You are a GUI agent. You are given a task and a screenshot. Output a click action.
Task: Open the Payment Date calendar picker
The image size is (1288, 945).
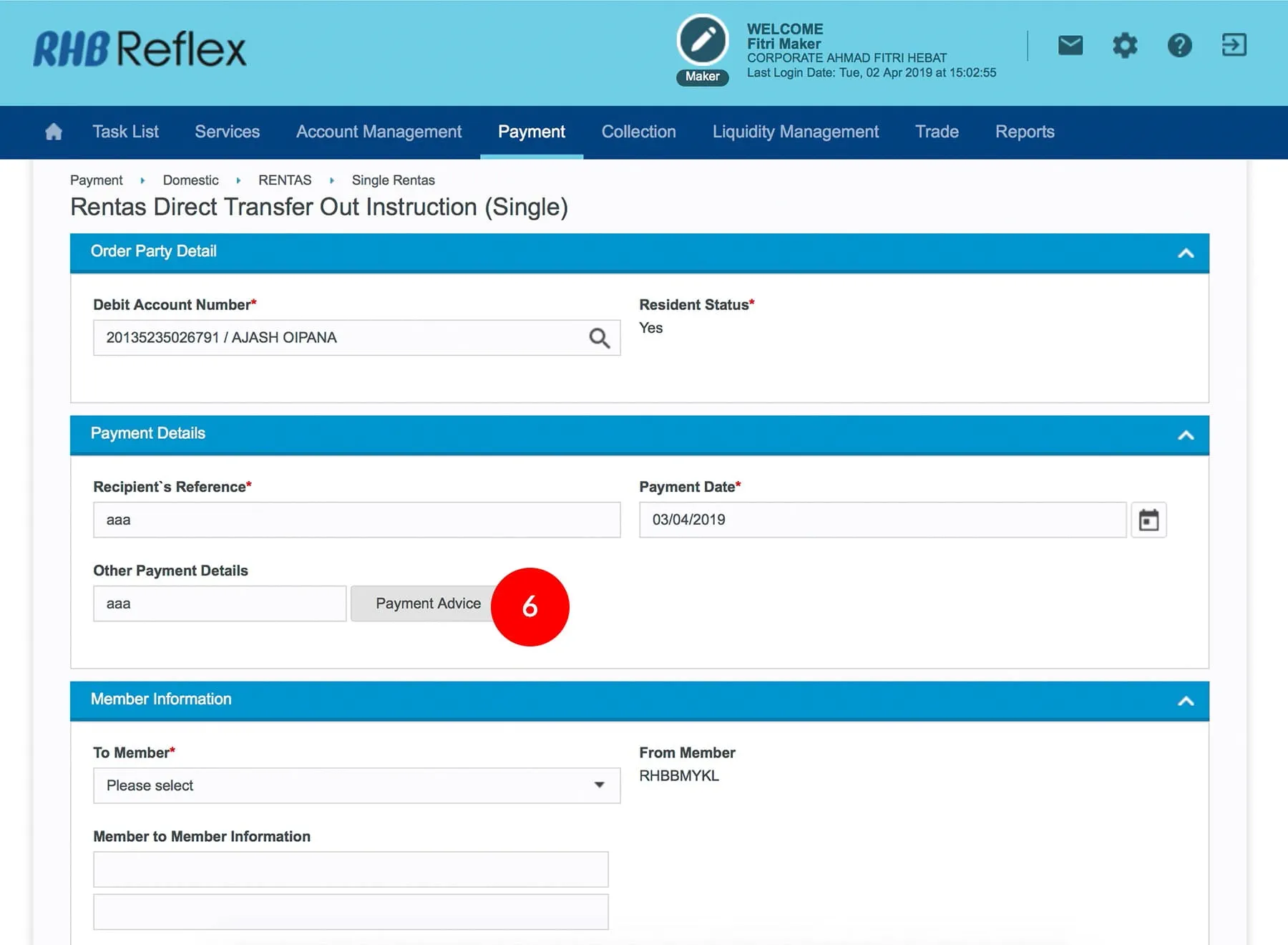[x=1148, y=520]
